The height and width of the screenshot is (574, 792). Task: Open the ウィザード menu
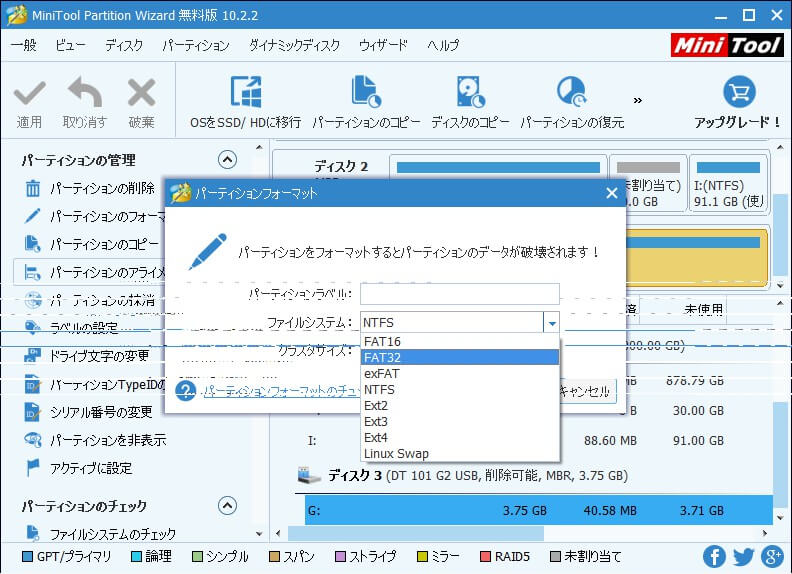point(383,45)
